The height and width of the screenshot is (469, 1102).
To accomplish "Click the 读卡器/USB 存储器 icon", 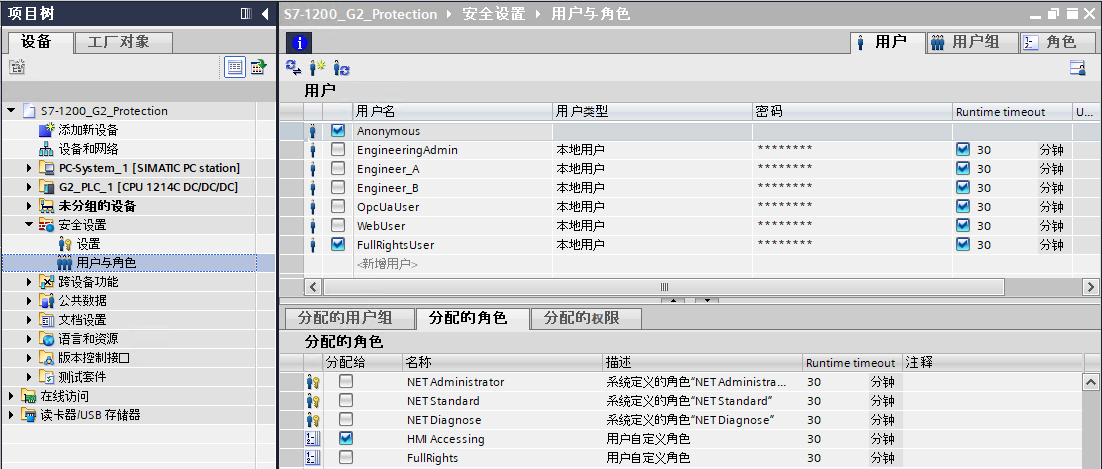I will pyautogui.click(x=28, y=415).
